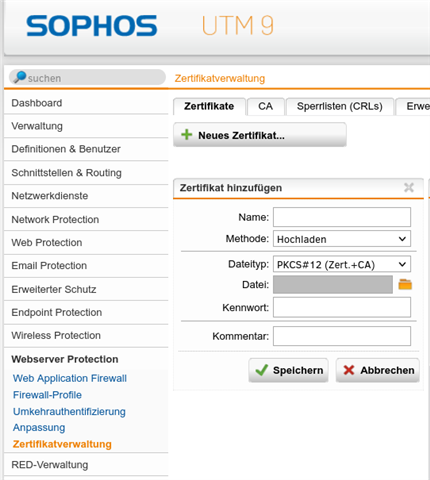430x480 pixels.
Task: Select Web Protection in sidebar
Action: (86, 242)
